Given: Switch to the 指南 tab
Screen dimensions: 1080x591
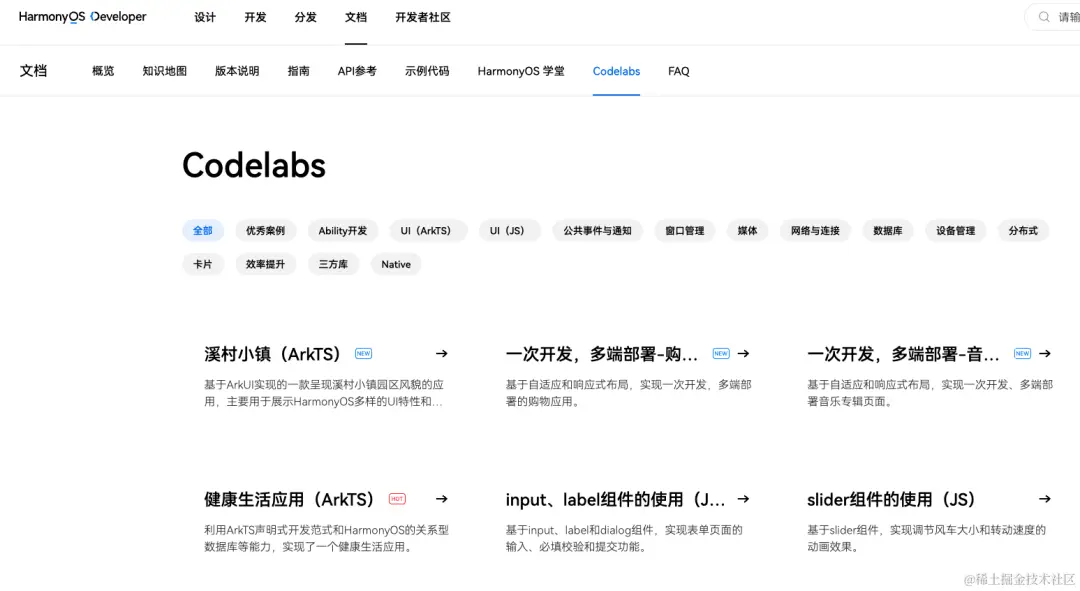Looking at the screenshot, I should click(298, 71).
